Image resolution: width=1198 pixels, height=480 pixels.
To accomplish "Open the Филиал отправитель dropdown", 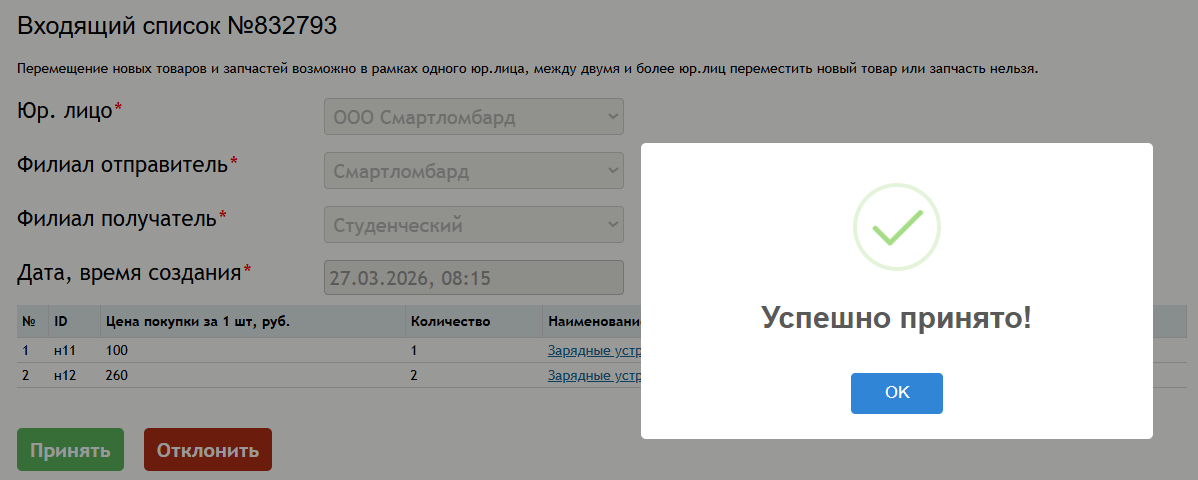I will [x=474, y=170].
